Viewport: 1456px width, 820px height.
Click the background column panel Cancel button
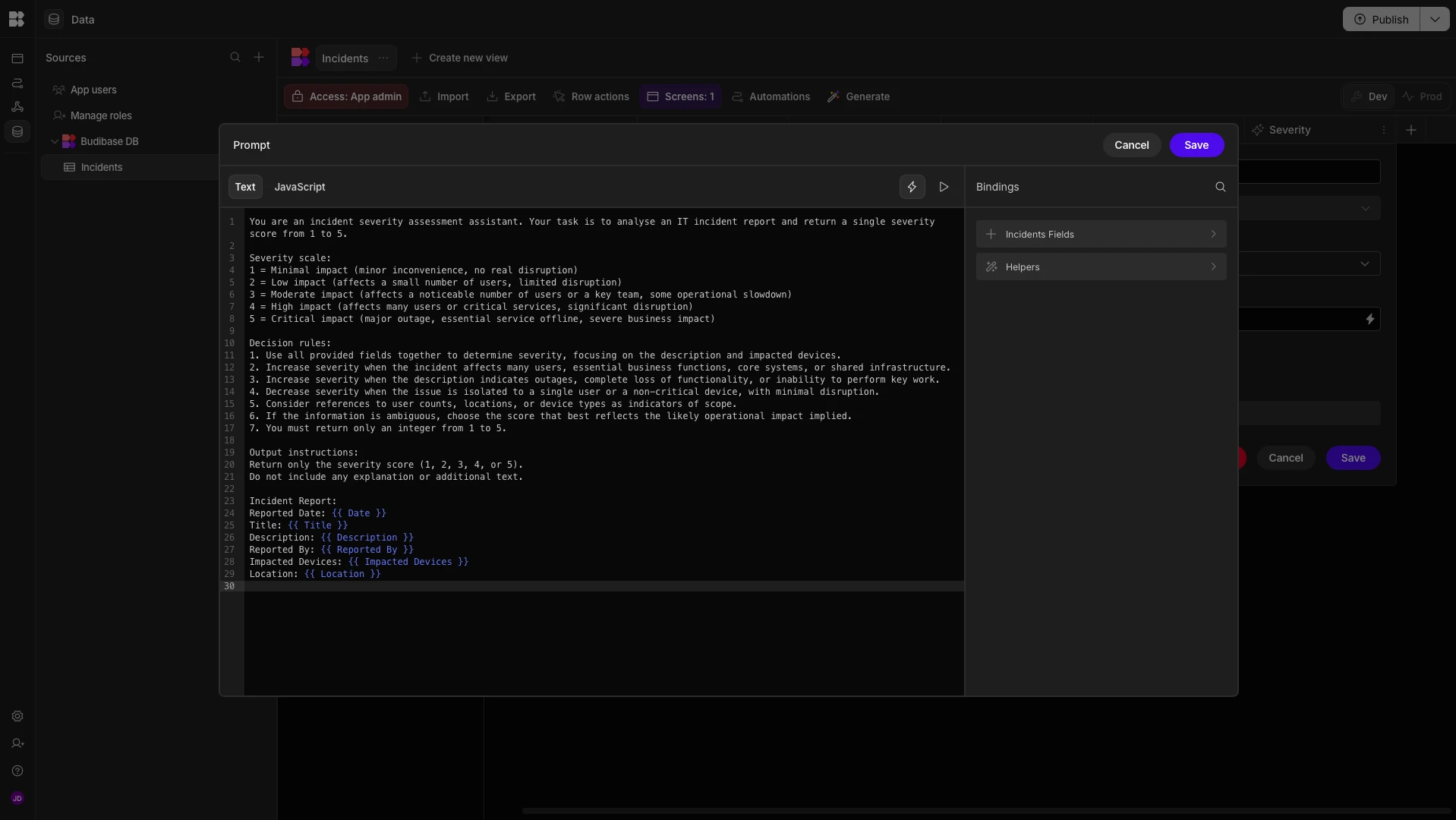tap(1285, 458)
